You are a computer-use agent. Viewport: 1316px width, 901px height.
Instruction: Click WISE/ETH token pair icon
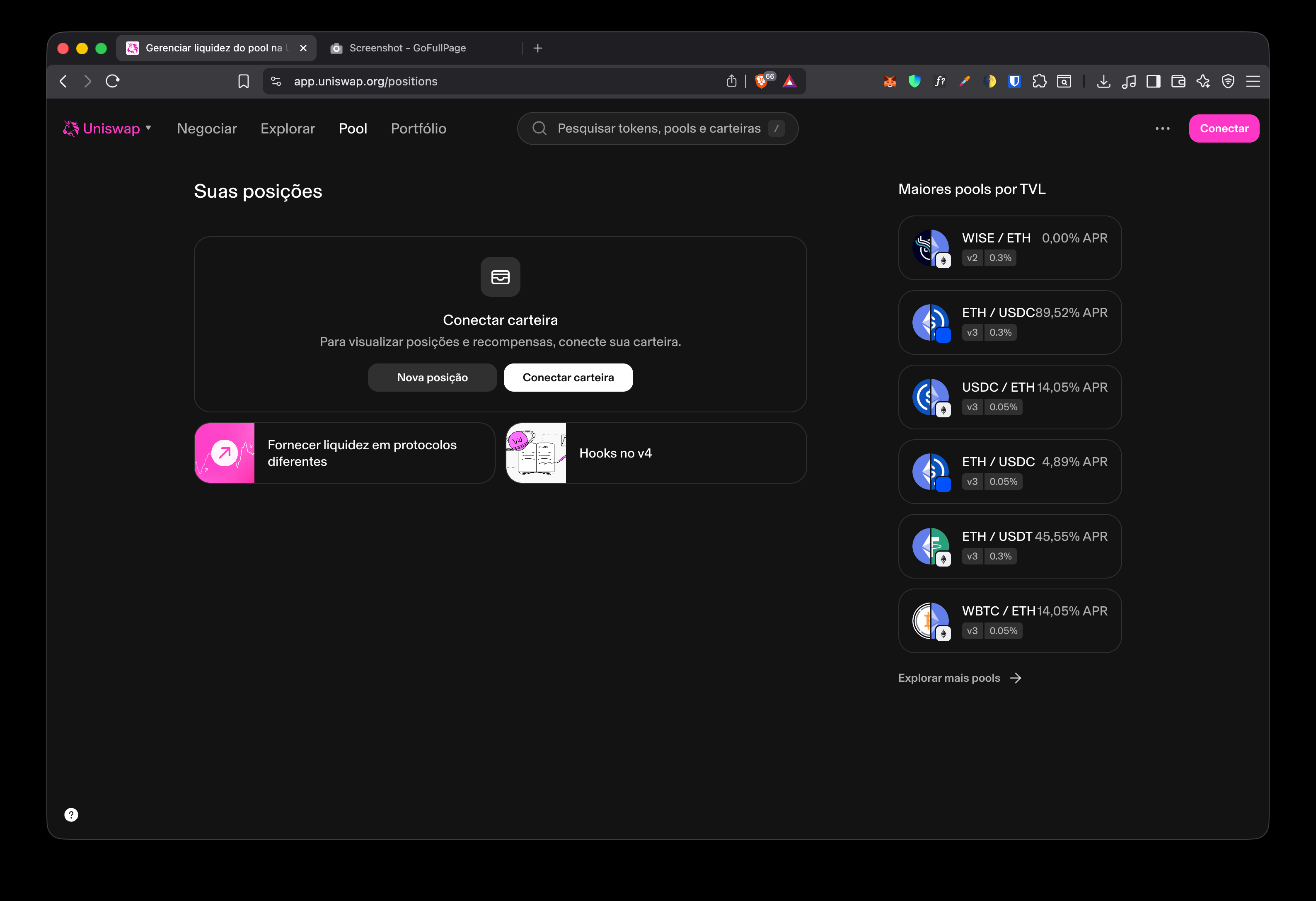pos(931,248)
